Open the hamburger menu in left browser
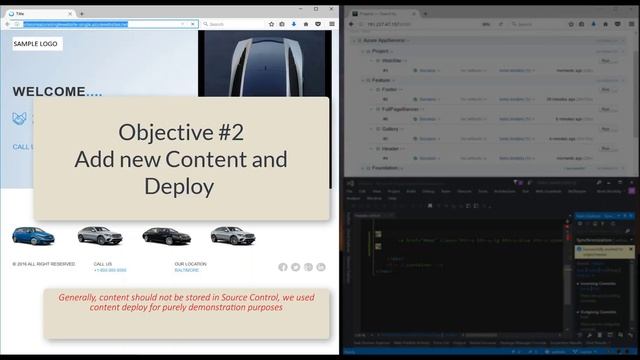Screen dimensions: 640x360 pos(332,24)
